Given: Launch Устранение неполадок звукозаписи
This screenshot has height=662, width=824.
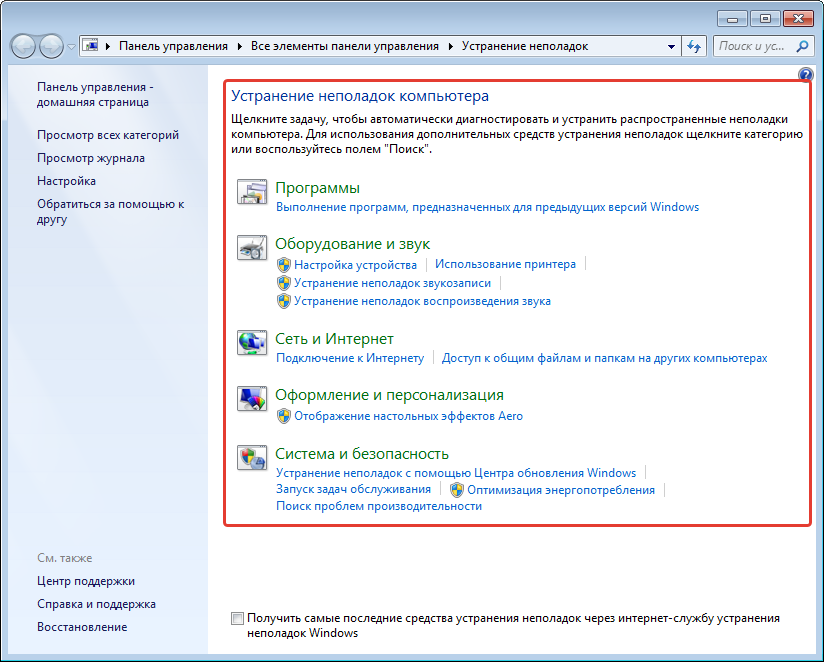Looking at the screenshot, I should pos(393,283).
